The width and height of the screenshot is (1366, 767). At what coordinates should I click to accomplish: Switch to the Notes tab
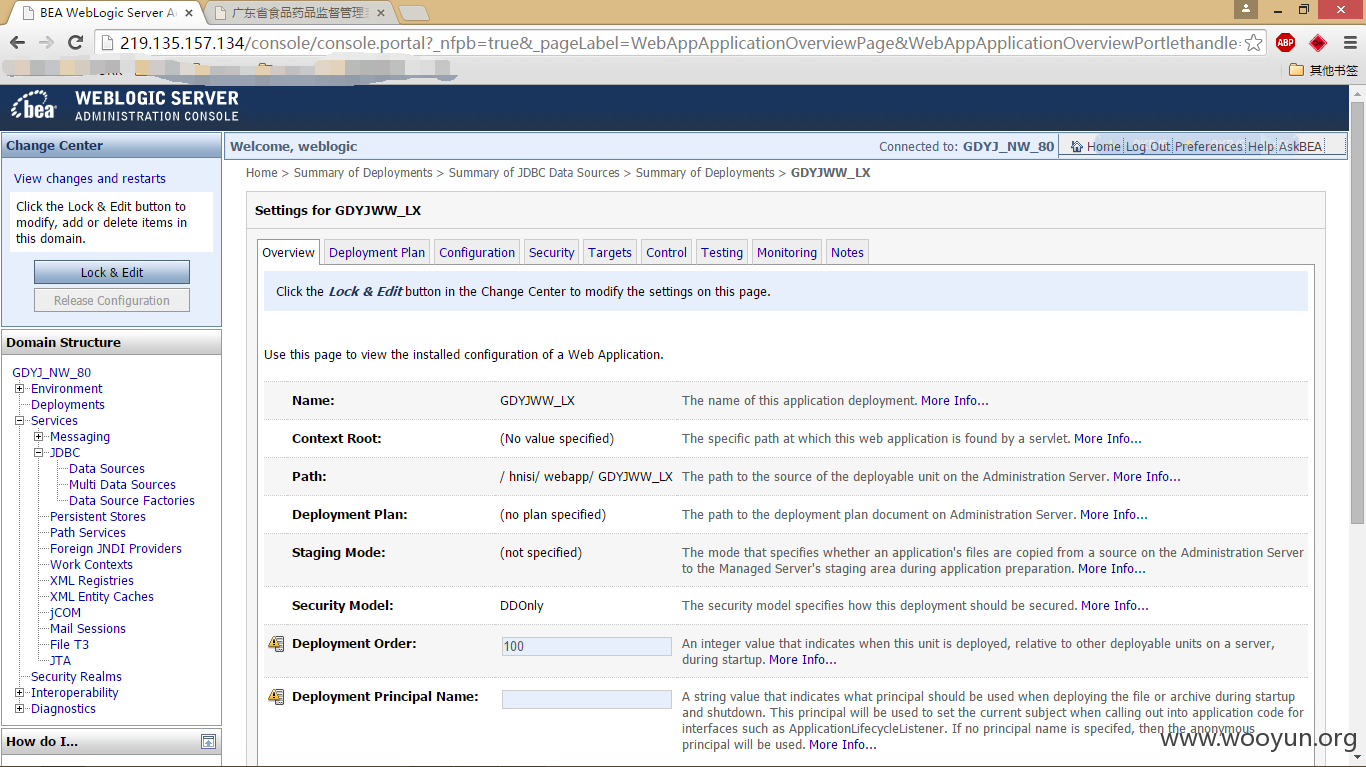coord(847,252)
